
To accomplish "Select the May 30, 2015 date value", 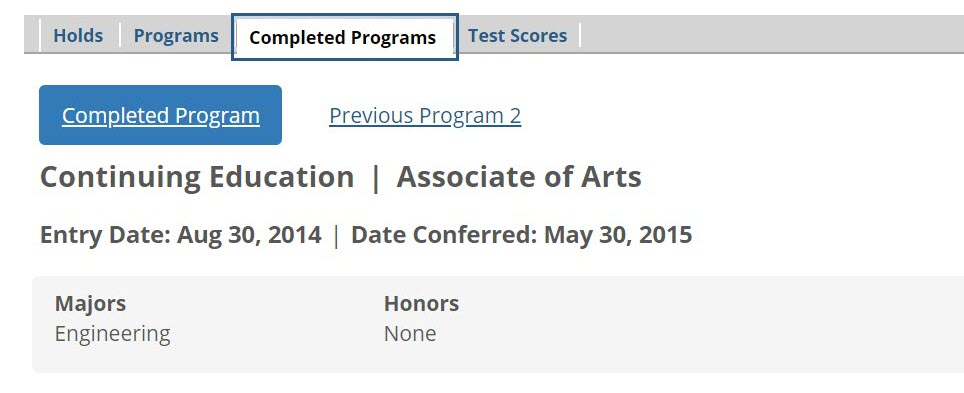I will [618, 235].
